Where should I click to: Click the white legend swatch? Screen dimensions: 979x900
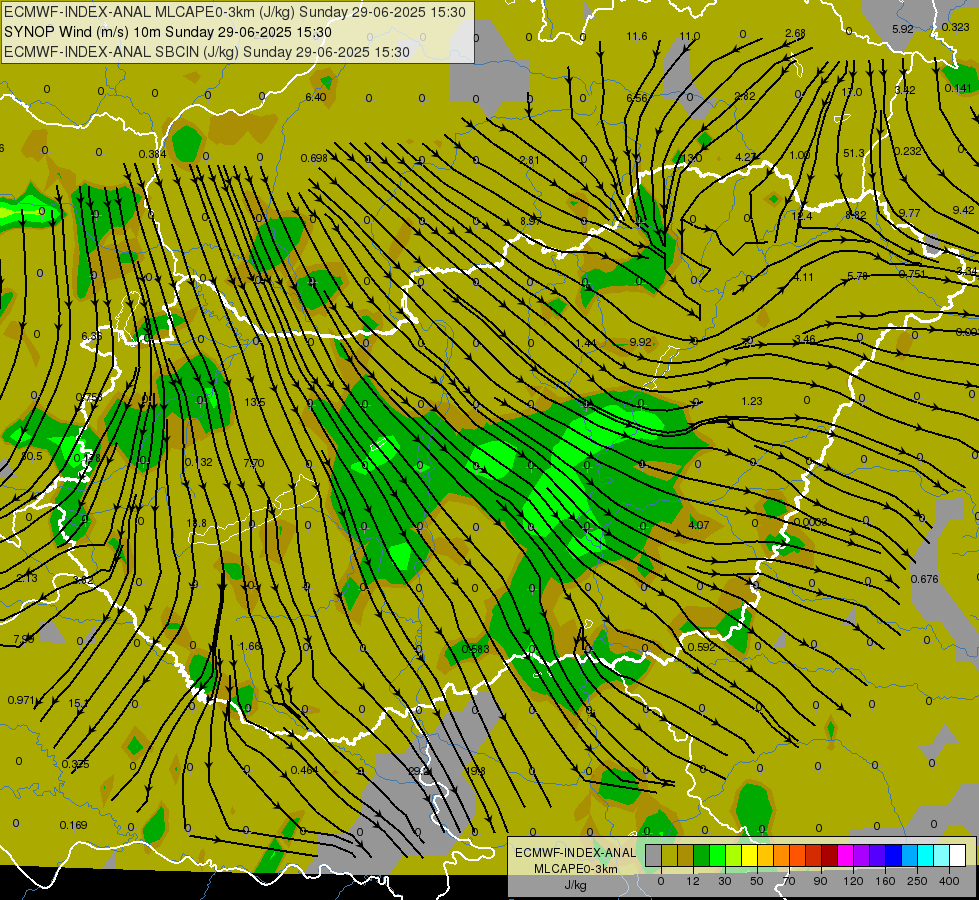pyautogui.click(x=957, y=855)
